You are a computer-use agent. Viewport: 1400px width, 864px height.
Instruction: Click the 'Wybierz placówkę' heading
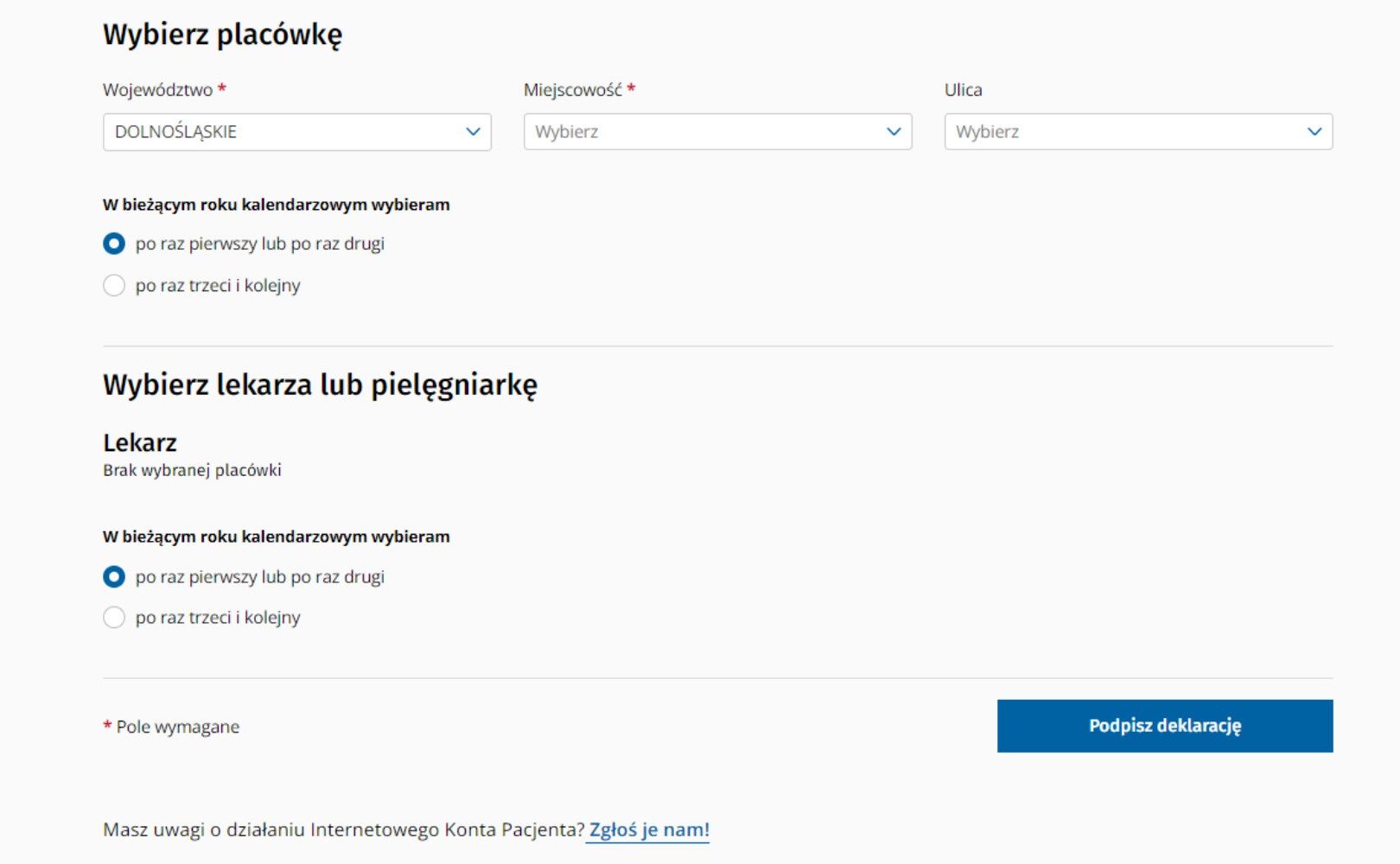tap(223, 35)
